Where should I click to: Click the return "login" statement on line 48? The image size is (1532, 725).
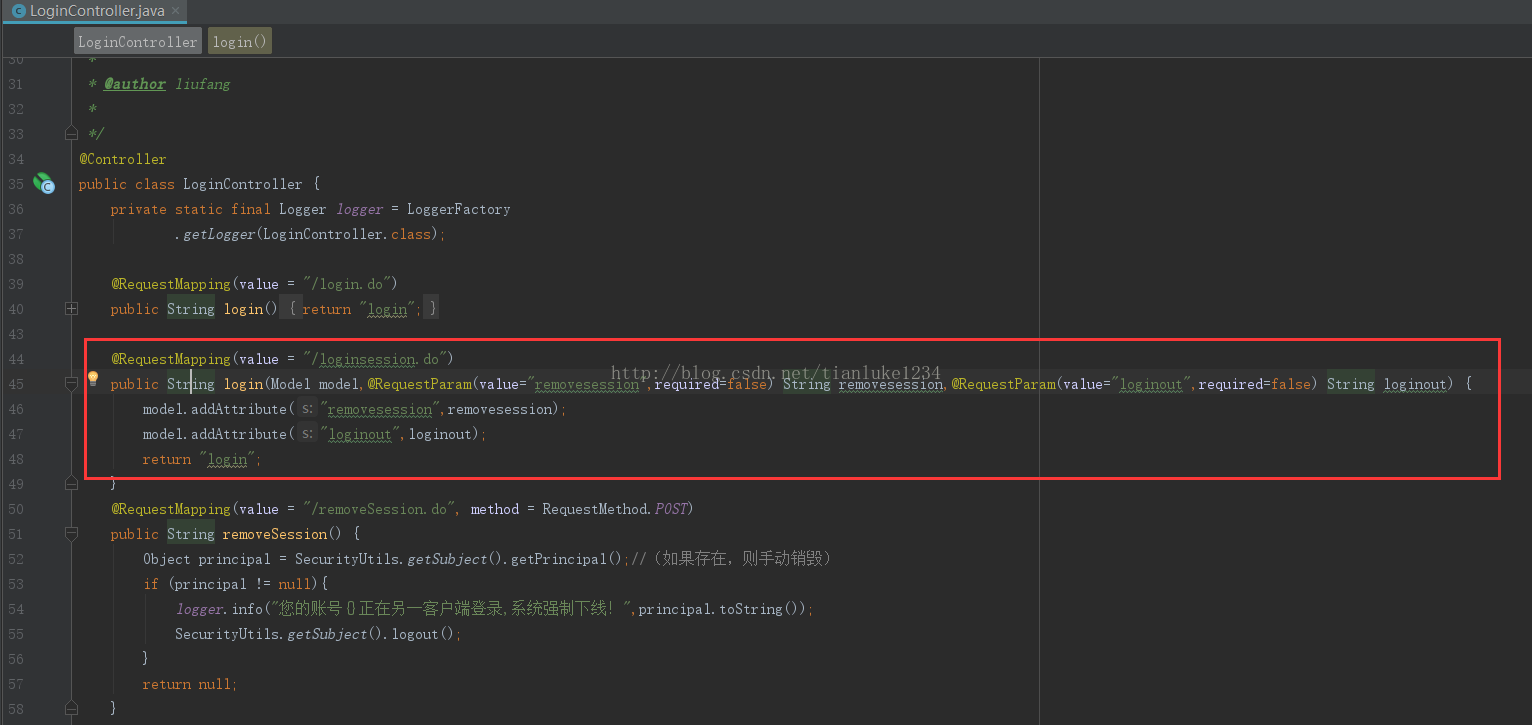point(202,459)
